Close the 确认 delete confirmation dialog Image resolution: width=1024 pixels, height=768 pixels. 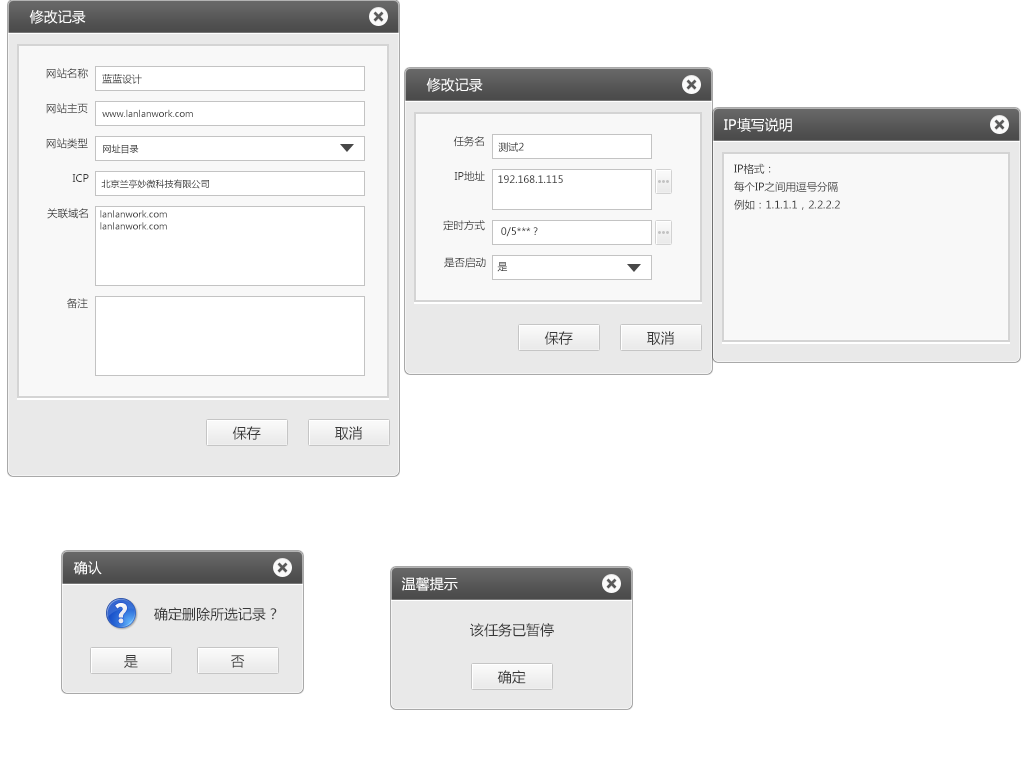pos(282,567)
